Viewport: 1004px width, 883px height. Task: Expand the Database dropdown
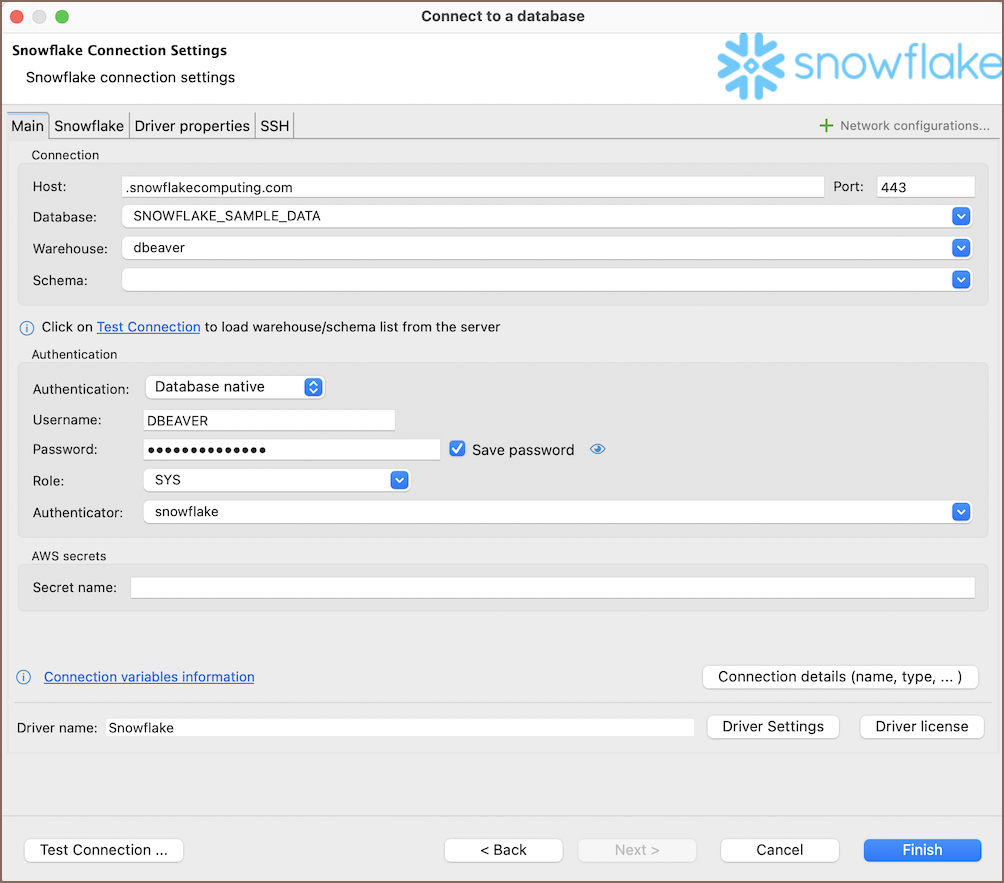point(961,216)
